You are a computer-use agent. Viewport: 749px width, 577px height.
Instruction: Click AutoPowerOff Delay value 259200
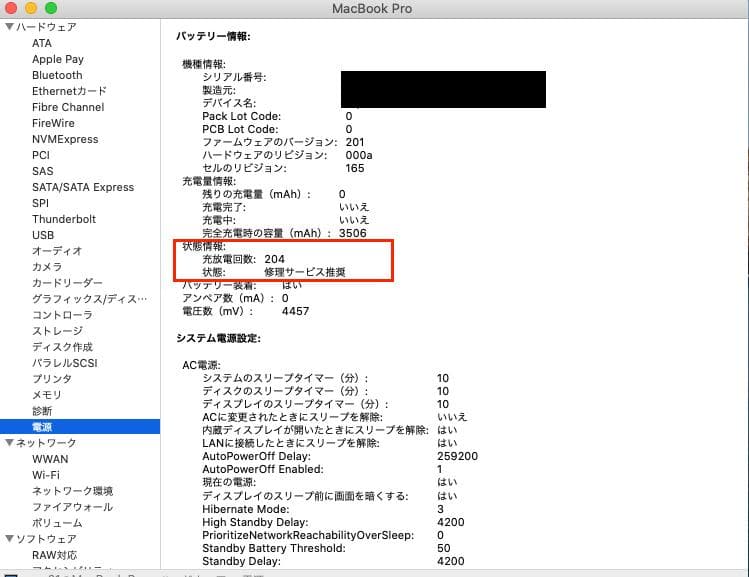pos(457,456)
